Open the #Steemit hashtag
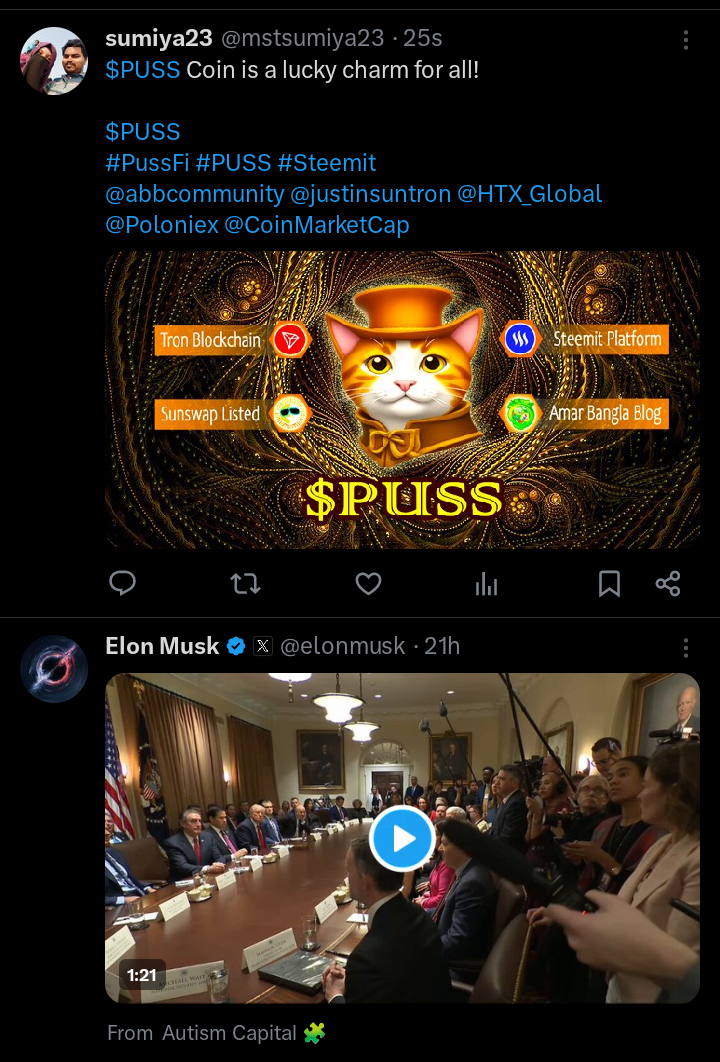This screenshot has height=1062, width=720. pos(326,163)
